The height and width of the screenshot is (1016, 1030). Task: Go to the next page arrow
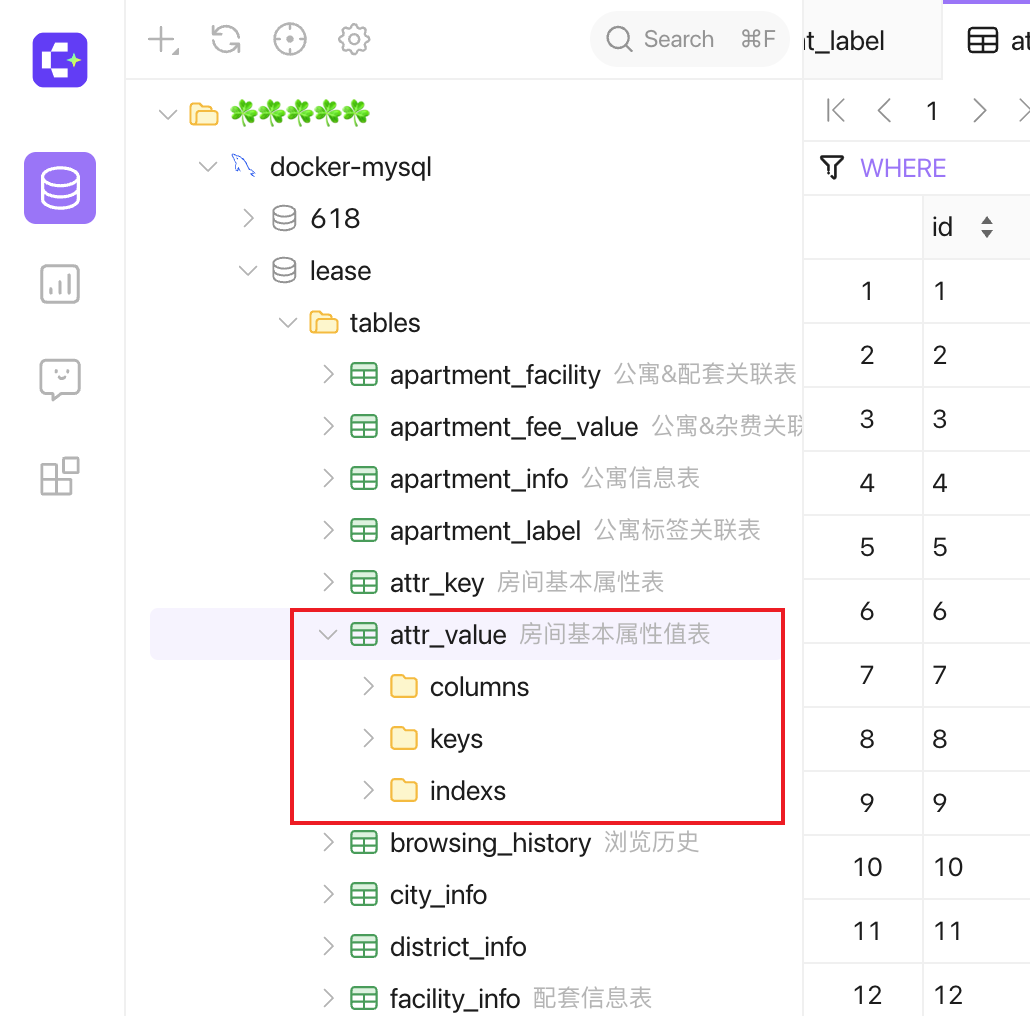pyautogui.click(x=979, y=110)
